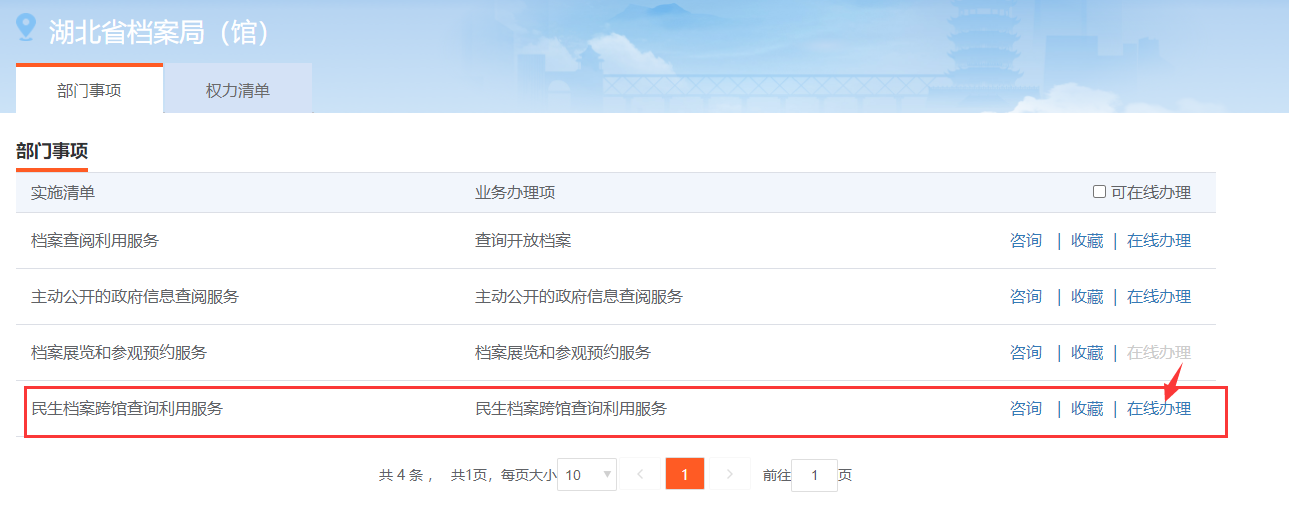Click 咨询 for 档案查阅利用服务

(x=1025, y=241)
